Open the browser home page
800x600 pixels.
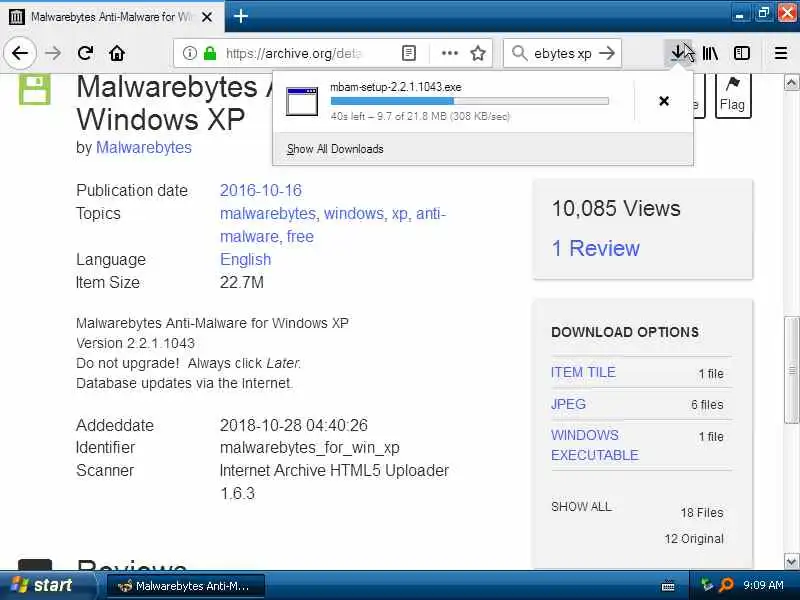[117, 53]
